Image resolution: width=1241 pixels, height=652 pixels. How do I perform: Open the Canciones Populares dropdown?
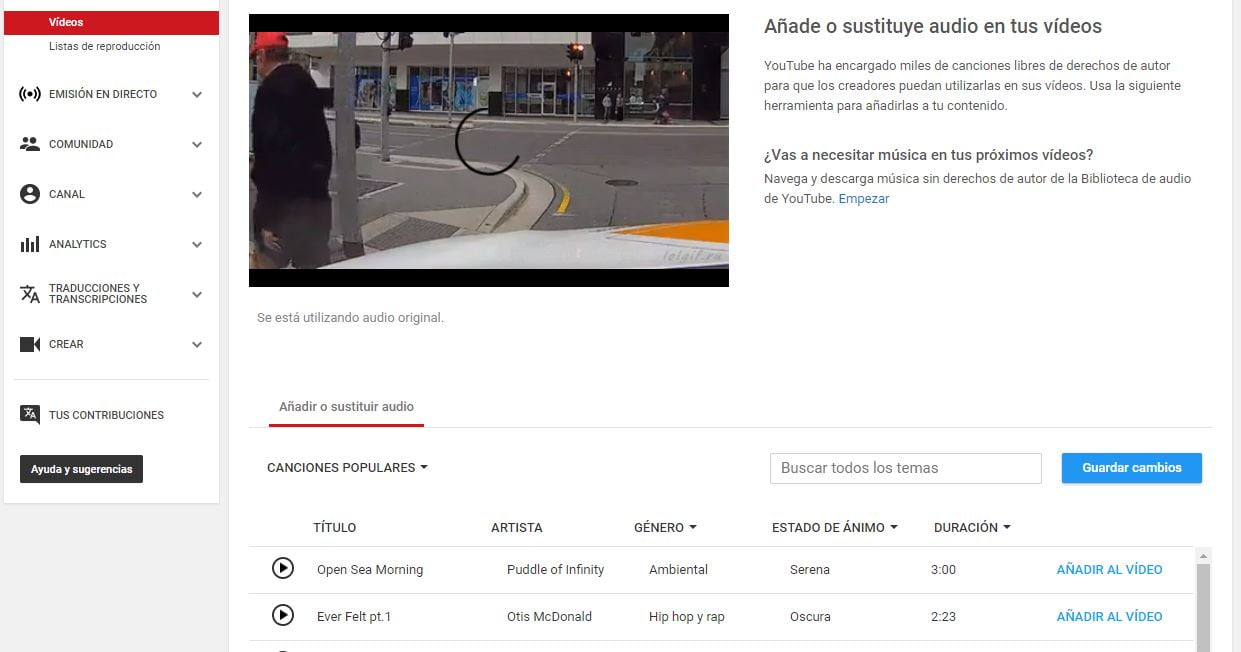coord(347,467)
